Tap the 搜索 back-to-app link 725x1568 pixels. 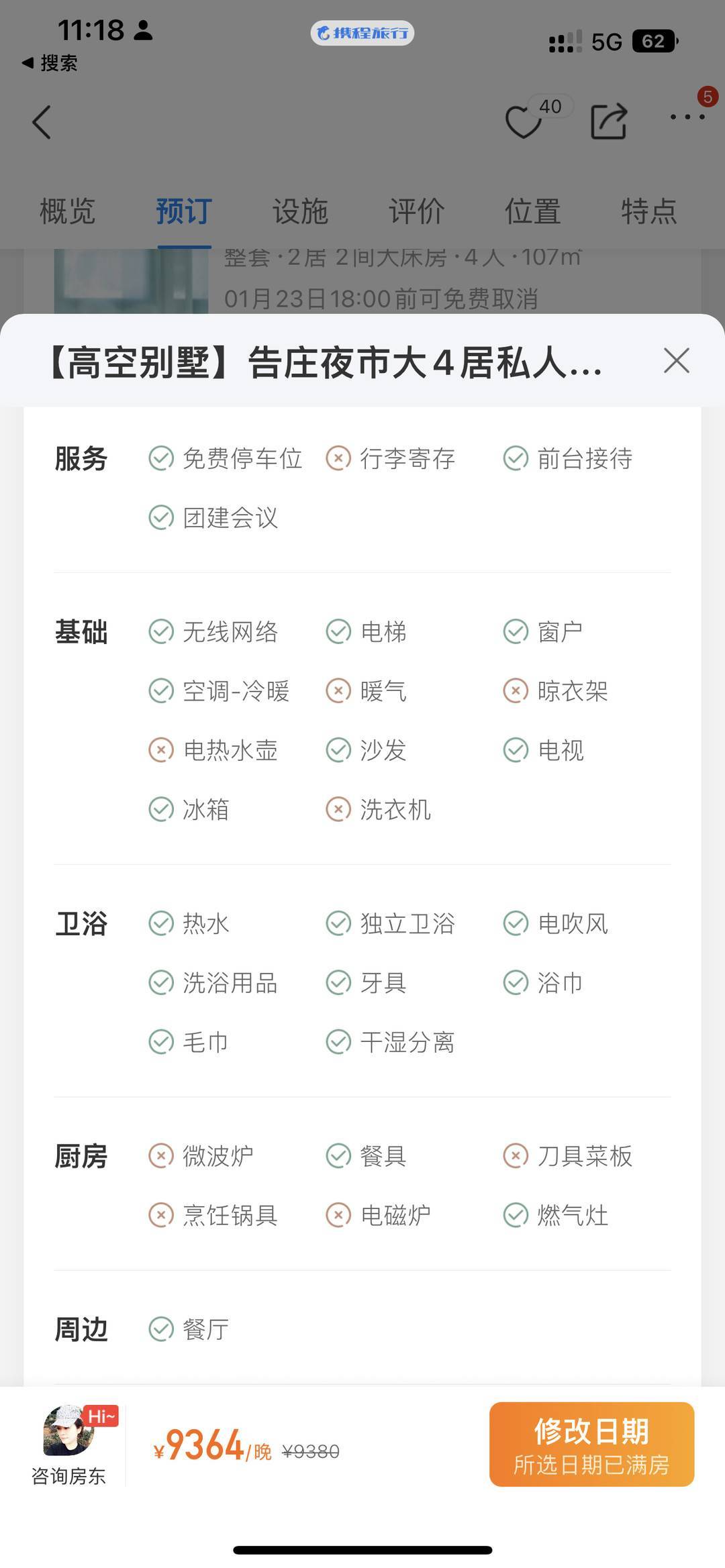(50, 63)
